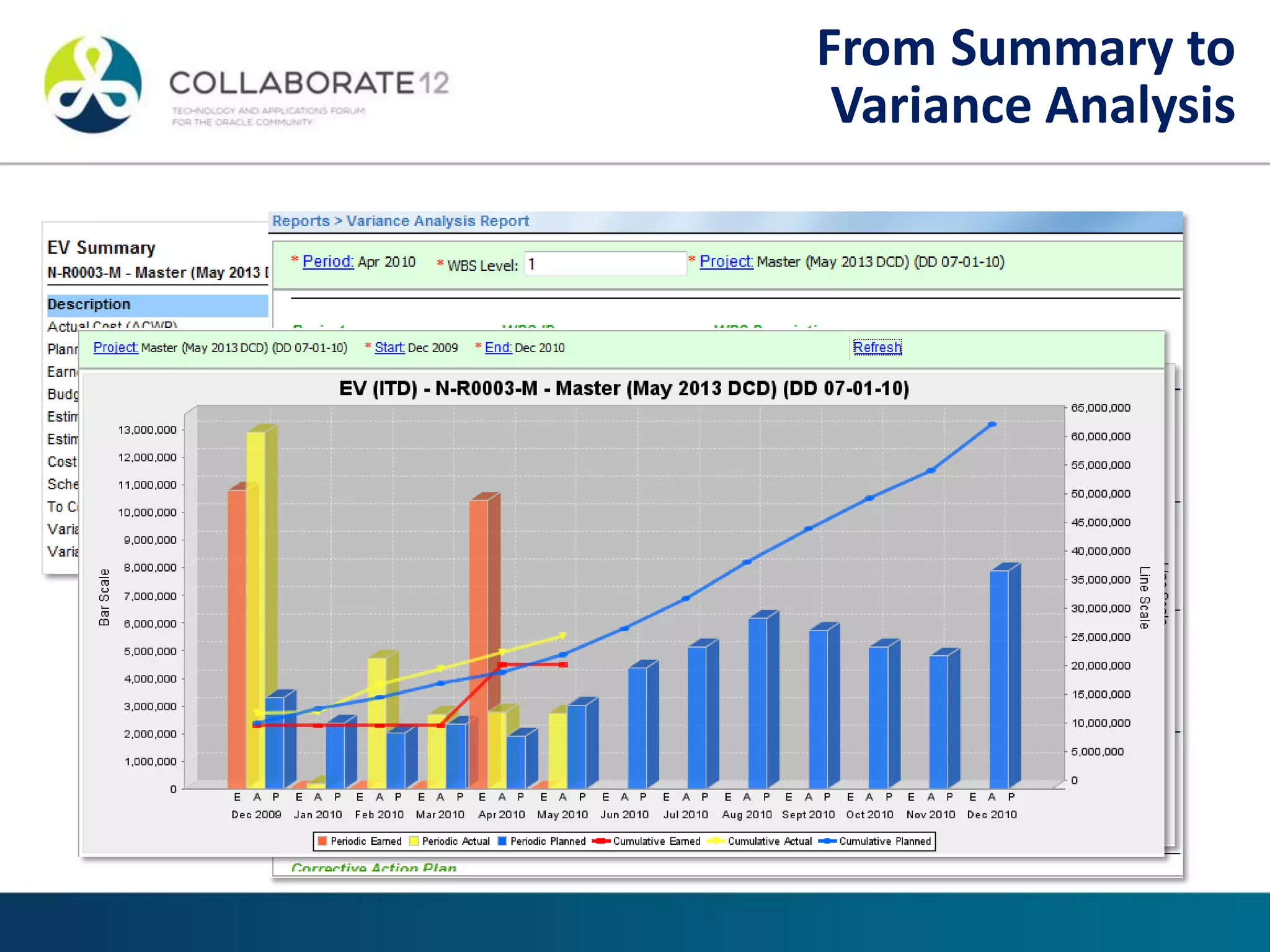Click the Bar Scale axis label
Screen dimensions: 1270x952
click(x=104, y=597)
